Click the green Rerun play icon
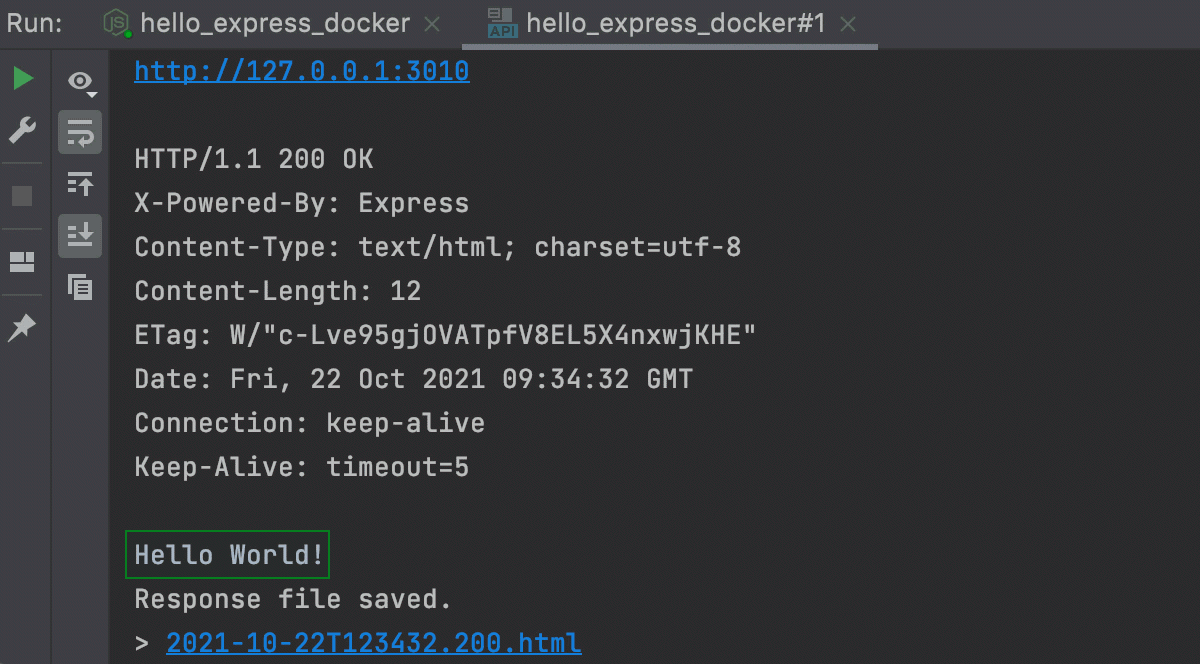 coord(22,78)
